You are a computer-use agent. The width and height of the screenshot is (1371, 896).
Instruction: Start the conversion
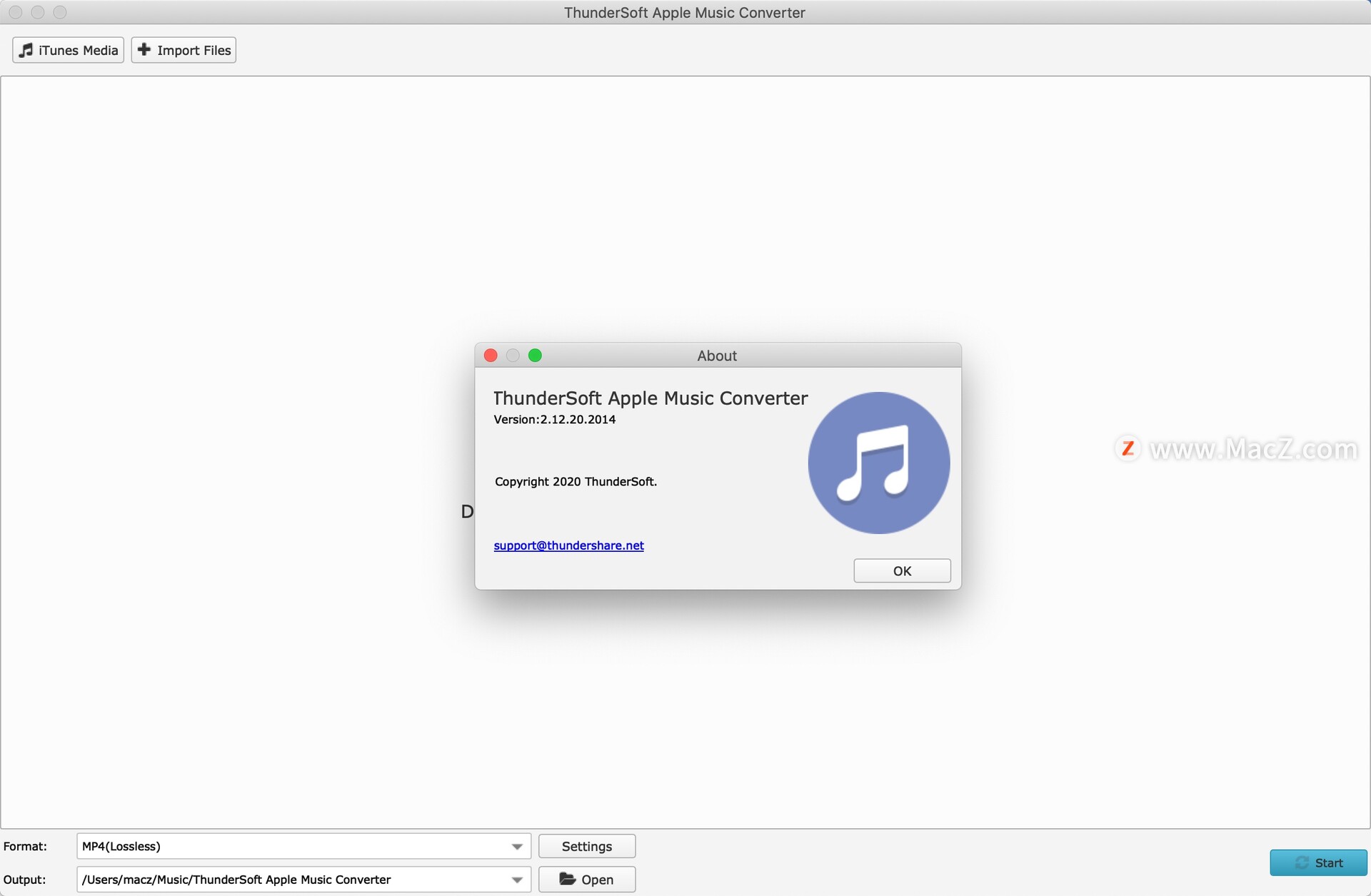[1318, 862]
